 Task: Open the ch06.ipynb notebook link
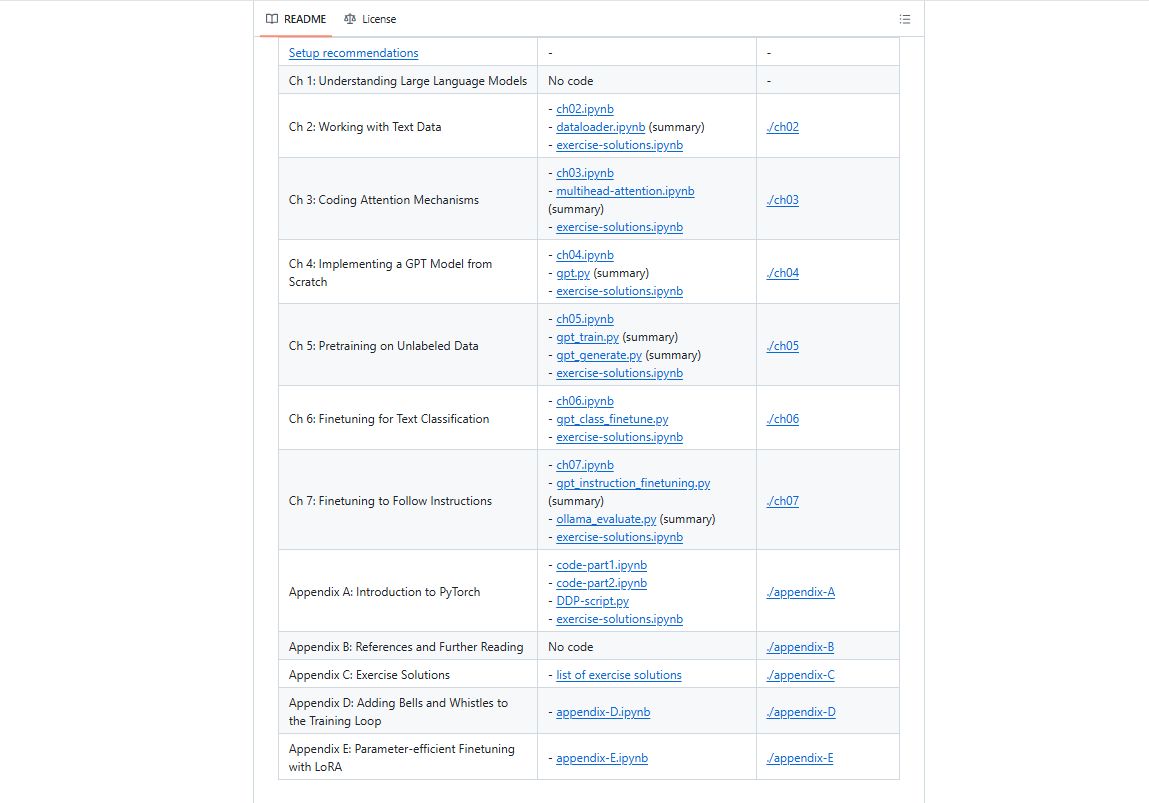[585, 401]
